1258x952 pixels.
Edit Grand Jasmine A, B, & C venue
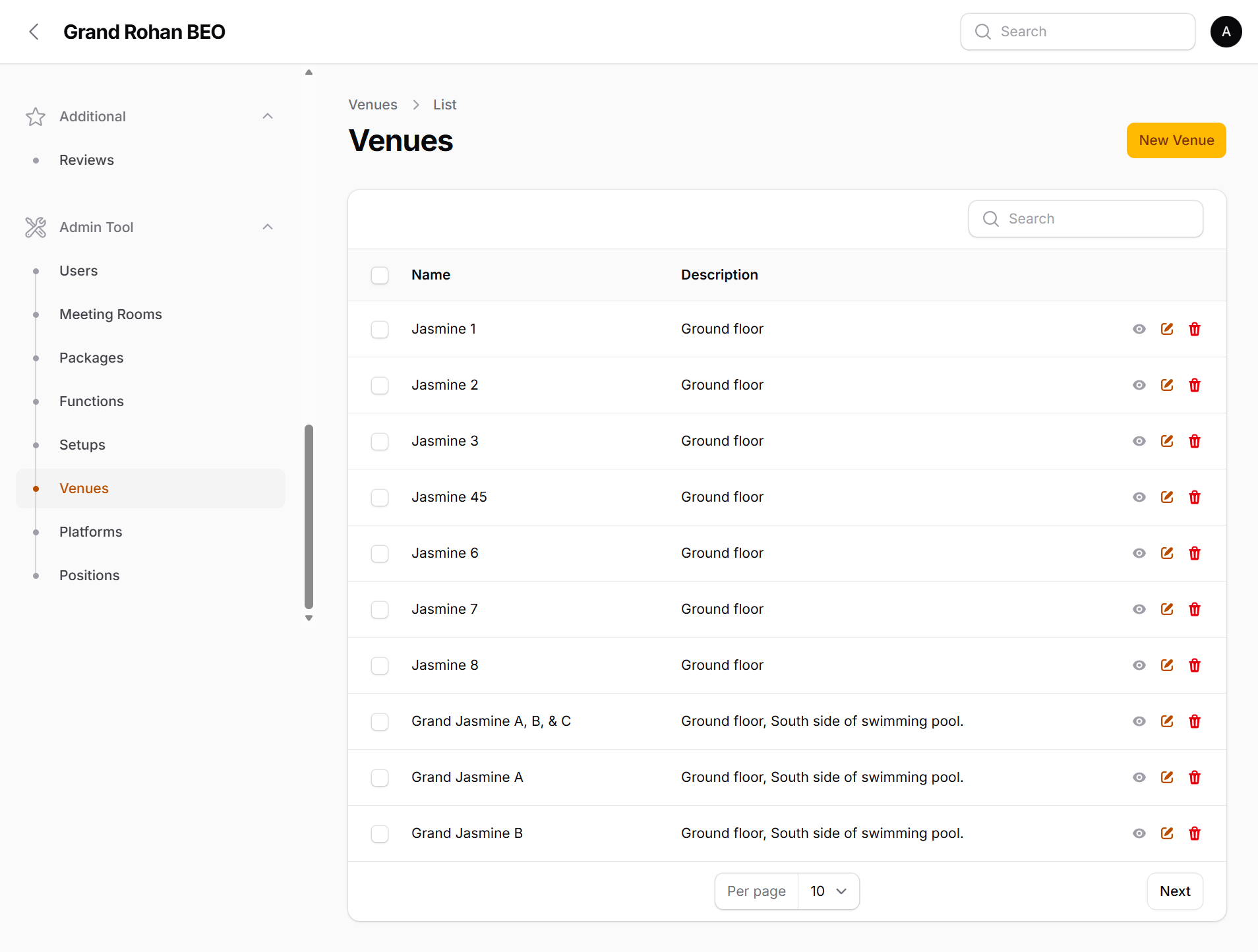(1166, 721)
